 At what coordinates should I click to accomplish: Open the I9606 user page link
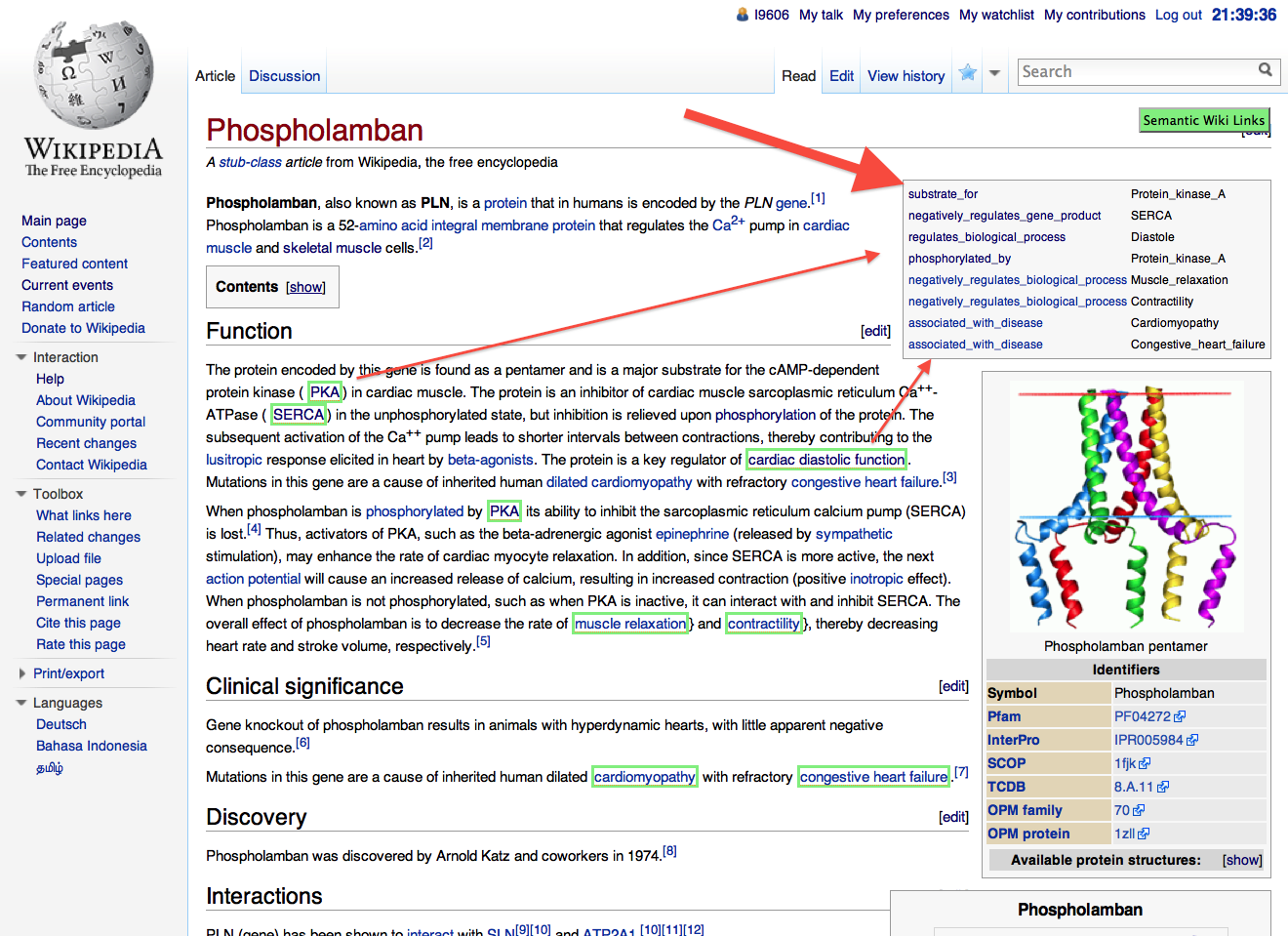[771, 15]
